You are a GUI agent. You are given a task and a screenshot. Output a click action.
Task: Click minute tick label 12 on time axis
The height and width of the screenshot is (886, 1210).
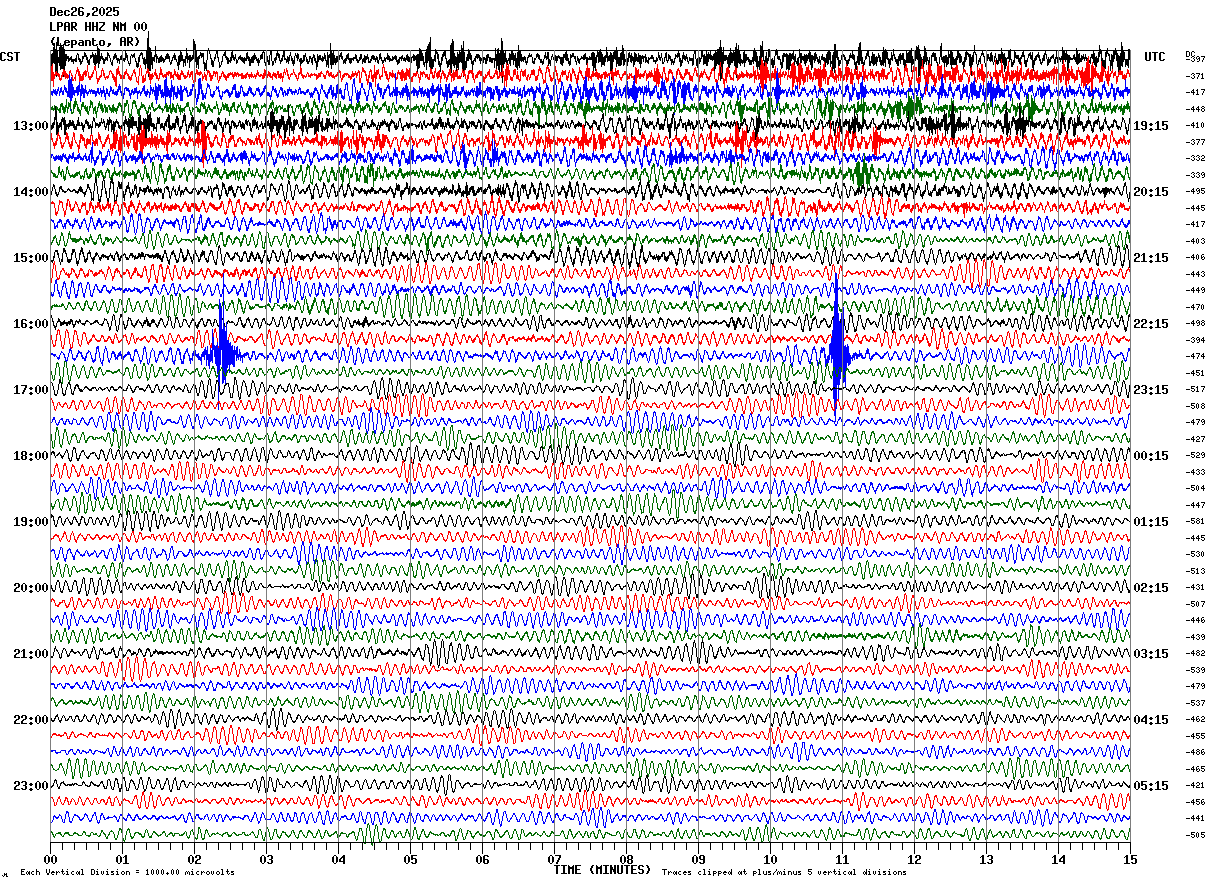(x=914, y=859)
